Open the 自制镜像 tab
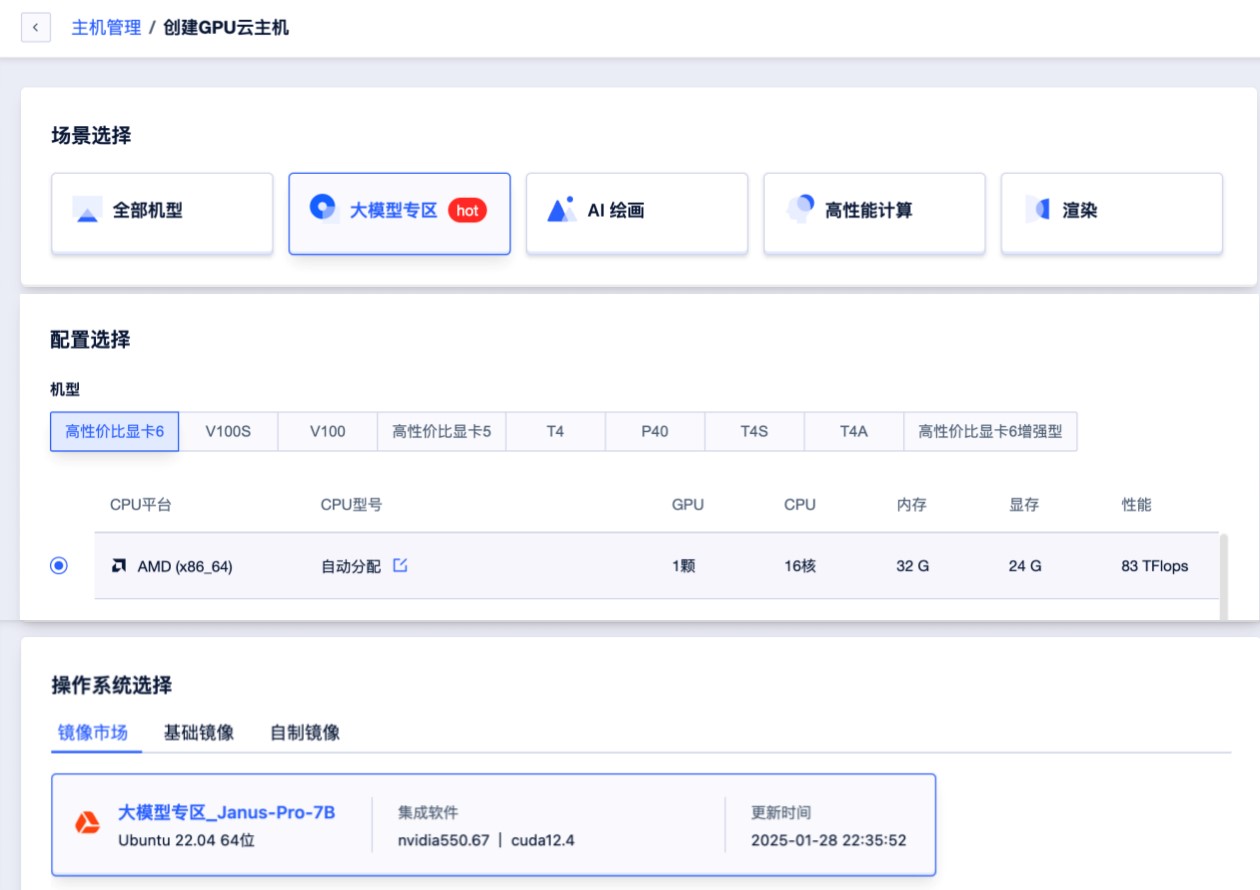 (305, 733)
